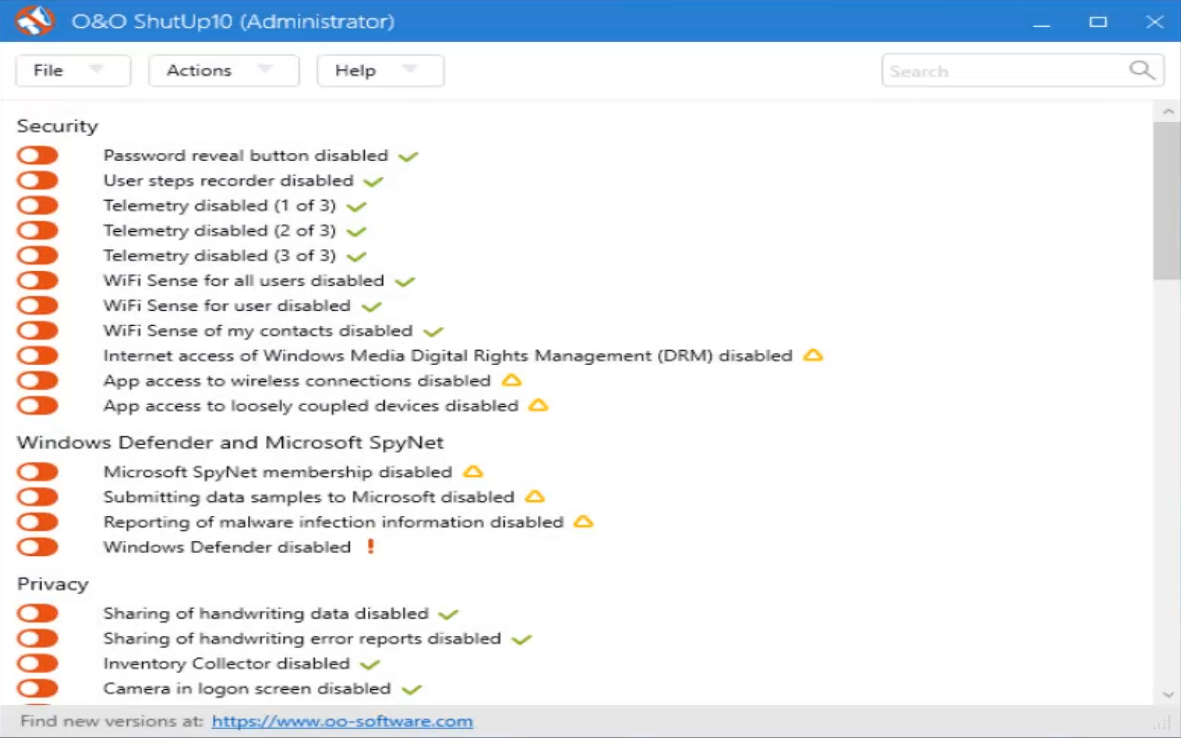The image size is (1181, 738).
Task: Open the File dropdown arrow
Action: (96, 69)
